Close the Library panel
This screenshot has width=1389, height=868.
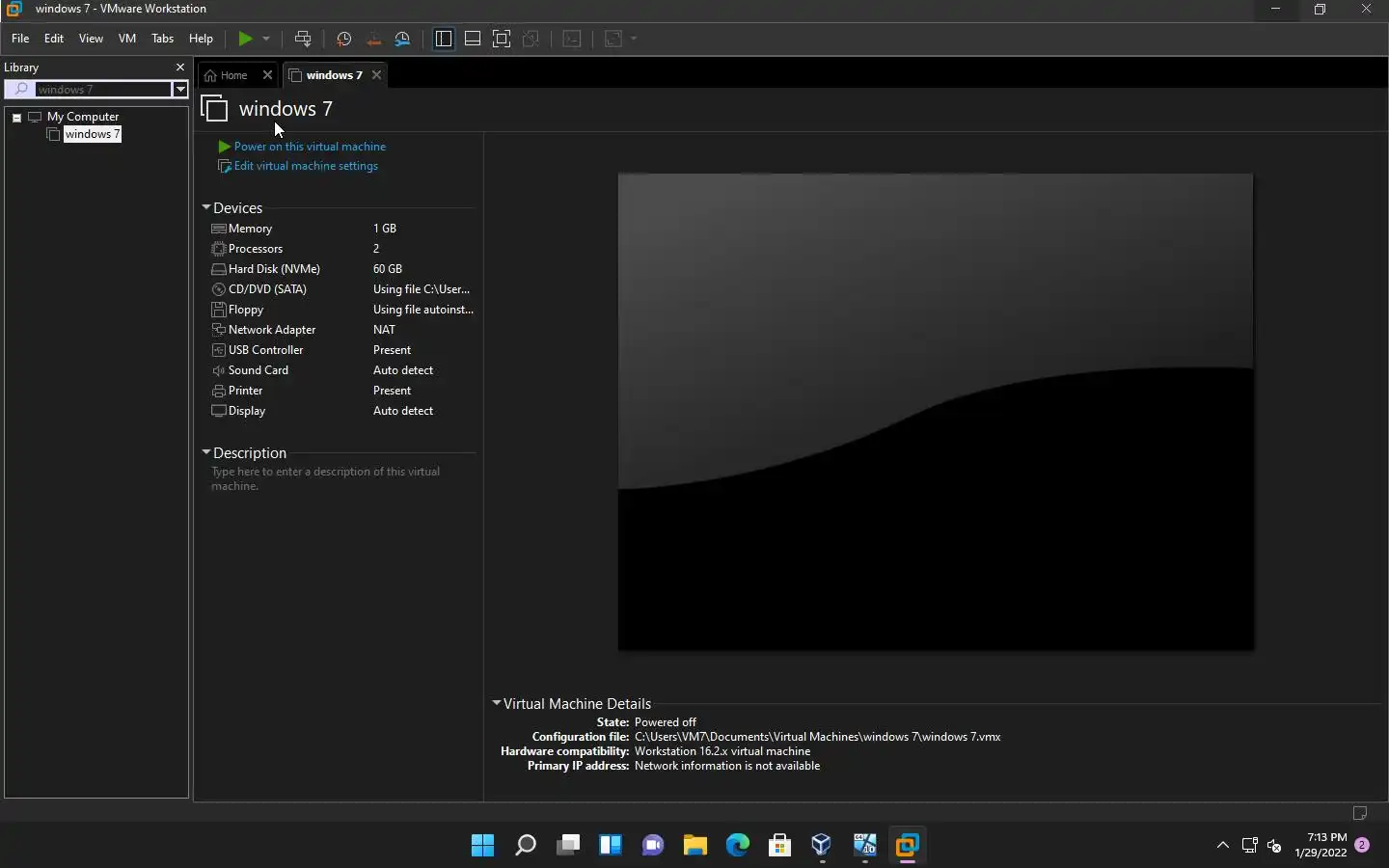pos(179,68)
